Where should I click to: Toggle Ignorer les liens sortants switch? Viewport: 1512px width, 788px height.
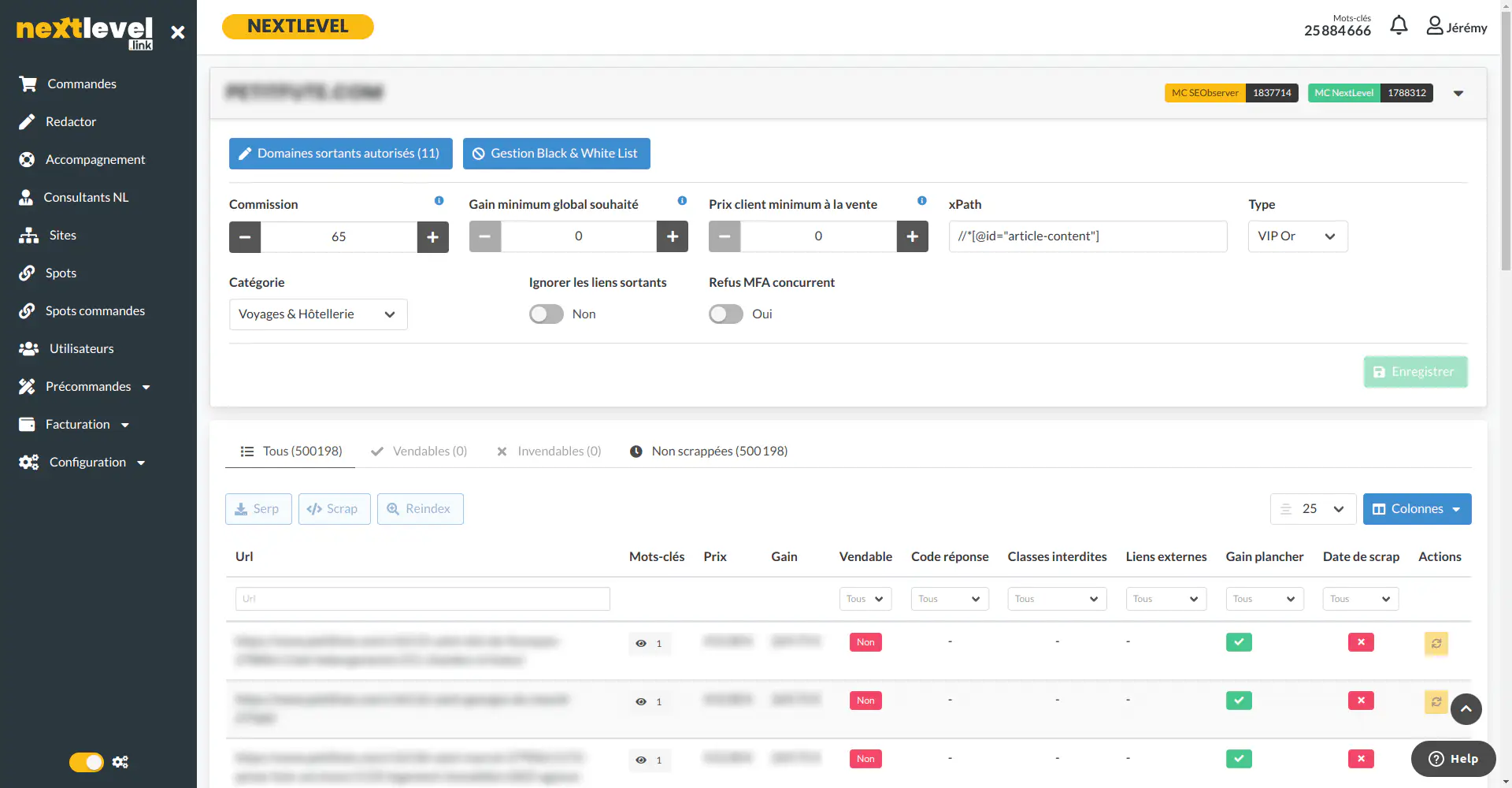tap(547, 314)
